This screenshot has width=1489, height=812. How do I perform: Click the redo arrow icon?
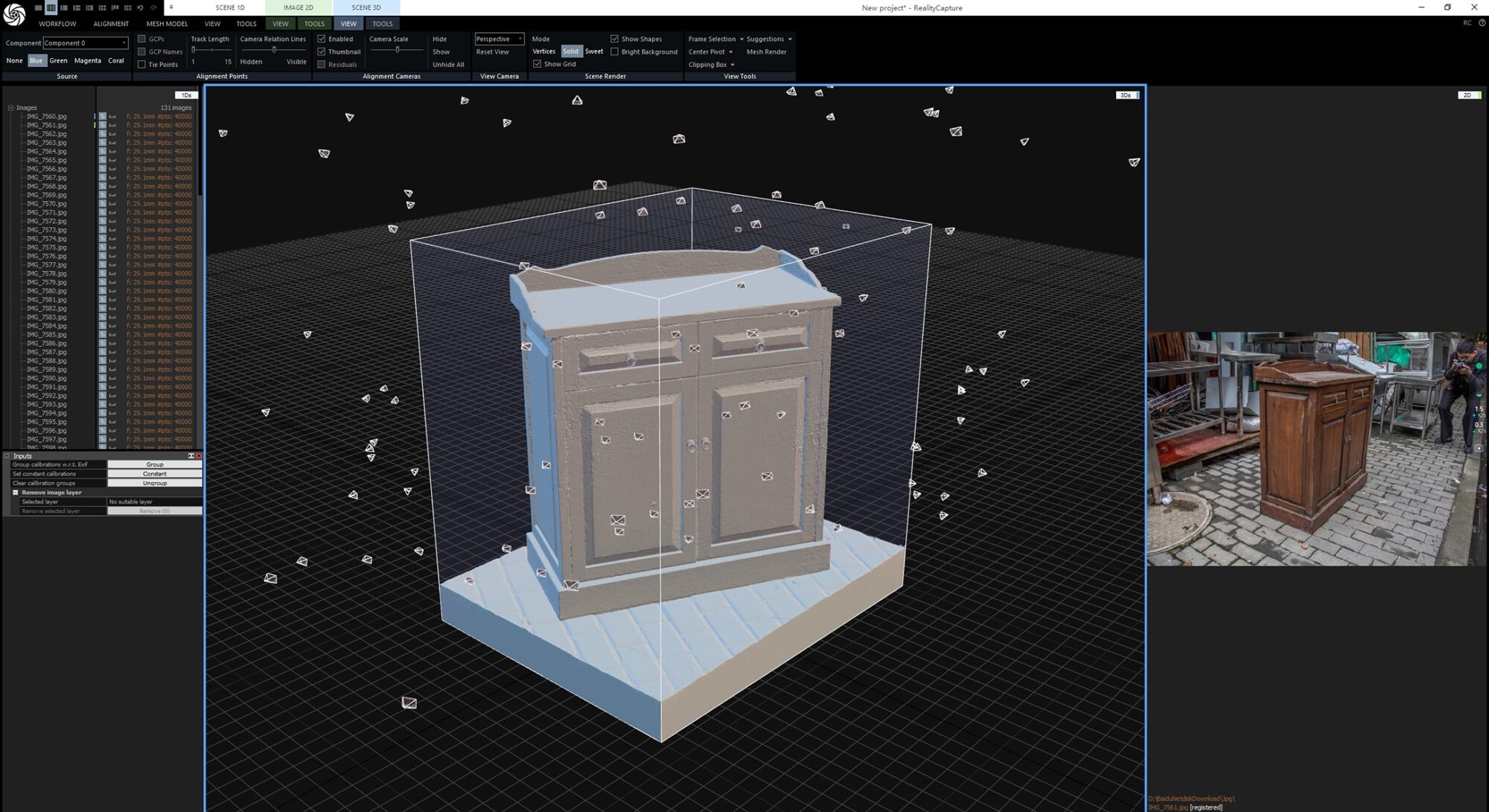(153, 7)
